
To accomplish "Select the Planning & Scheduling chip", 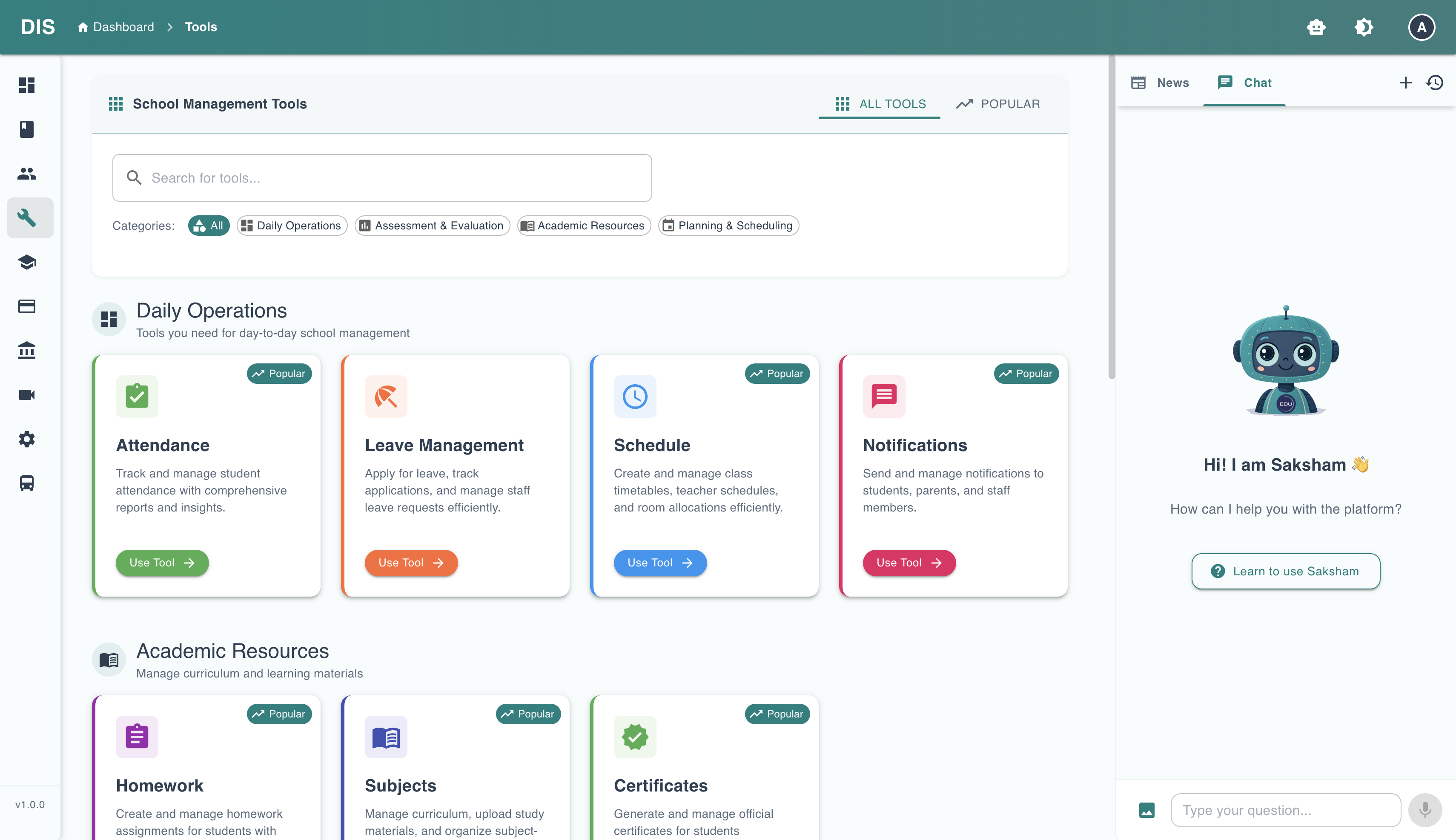I will [x=728, y=226].
